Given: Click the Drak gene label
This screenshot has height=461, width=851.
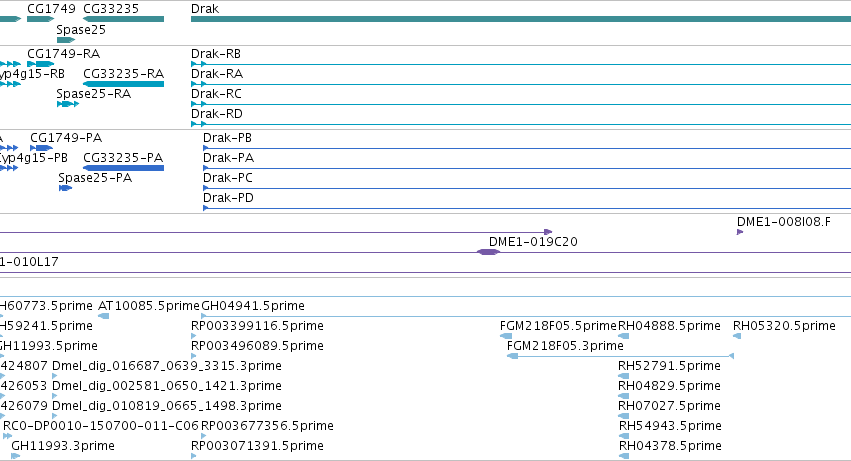Looking at the screenshot, I should coord(205,9).
